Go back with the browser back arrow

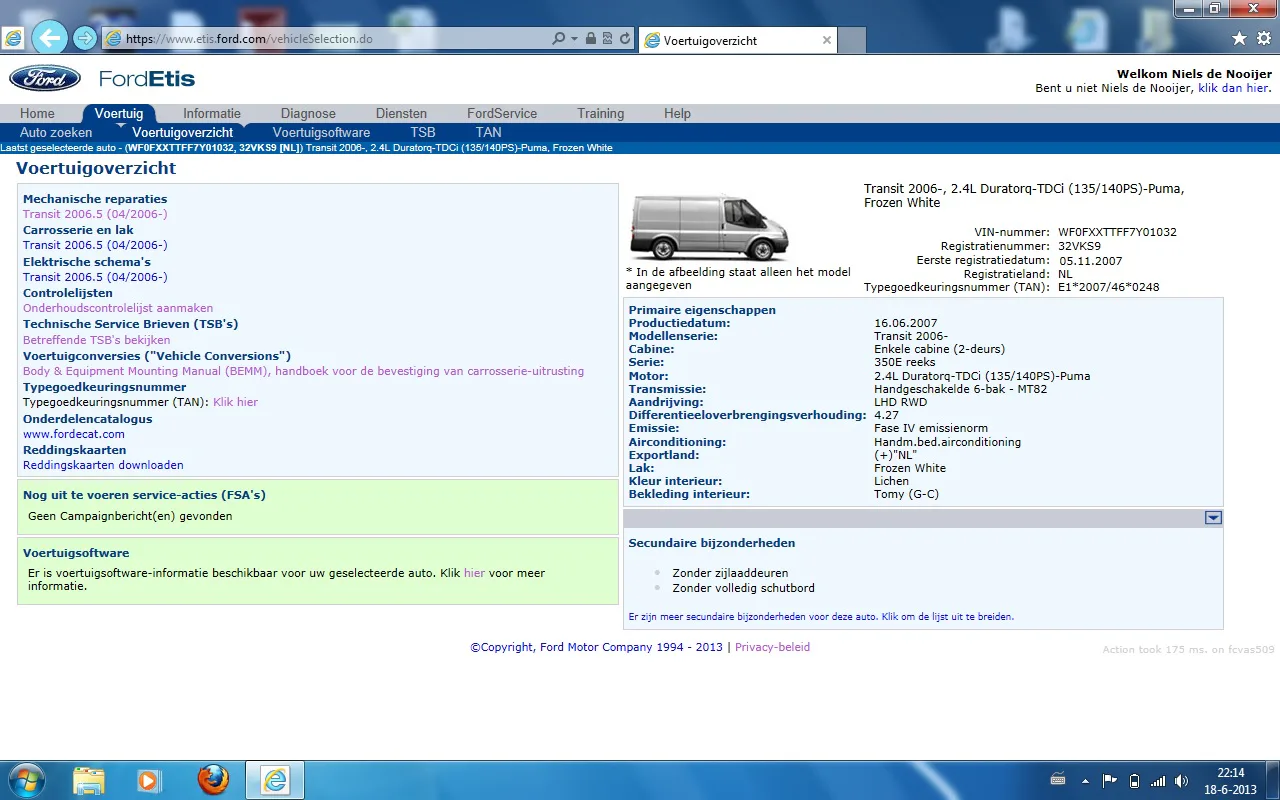coord(49,39)
